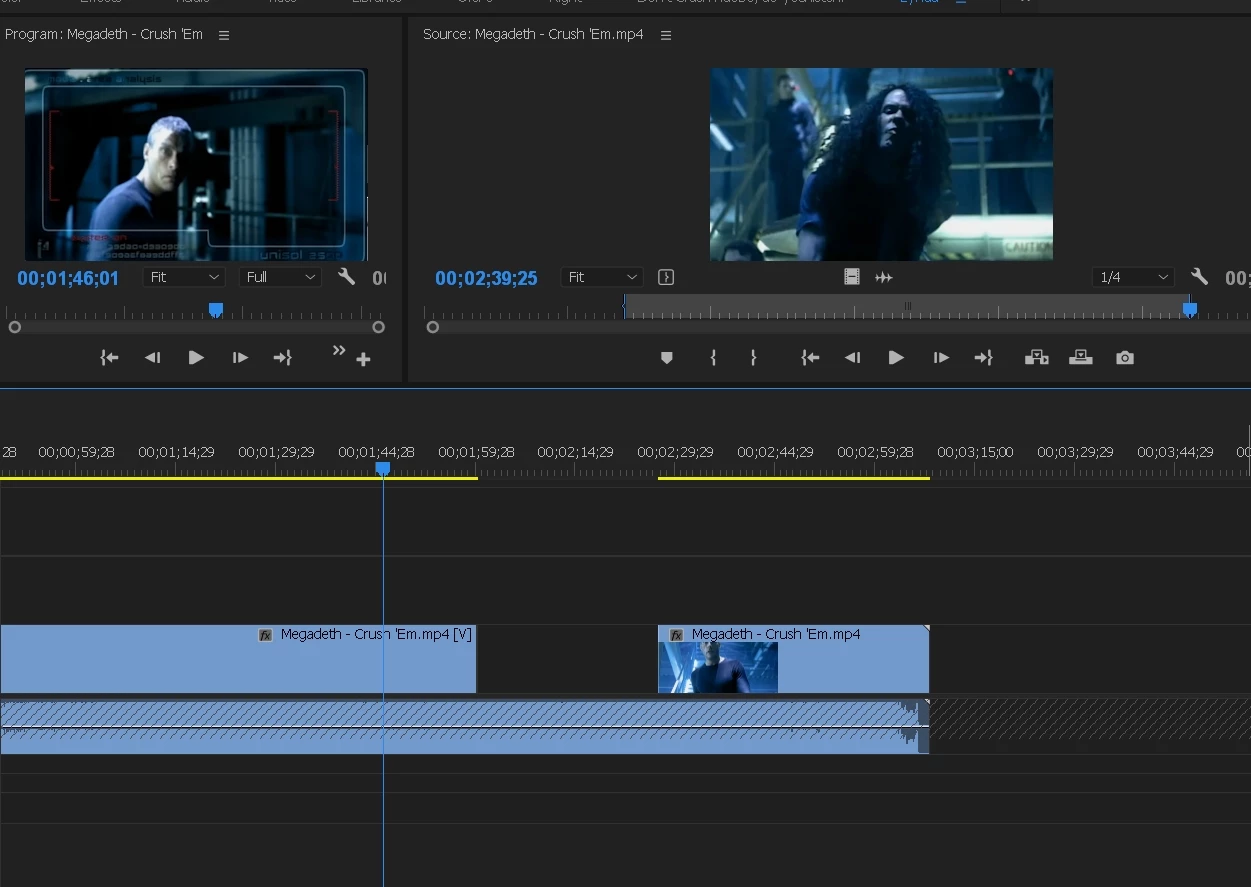The height and width of the screenshot is (887, 1251).
Task: Open Program monitor Fit zoom dropdown
Action: coord(184,277)
